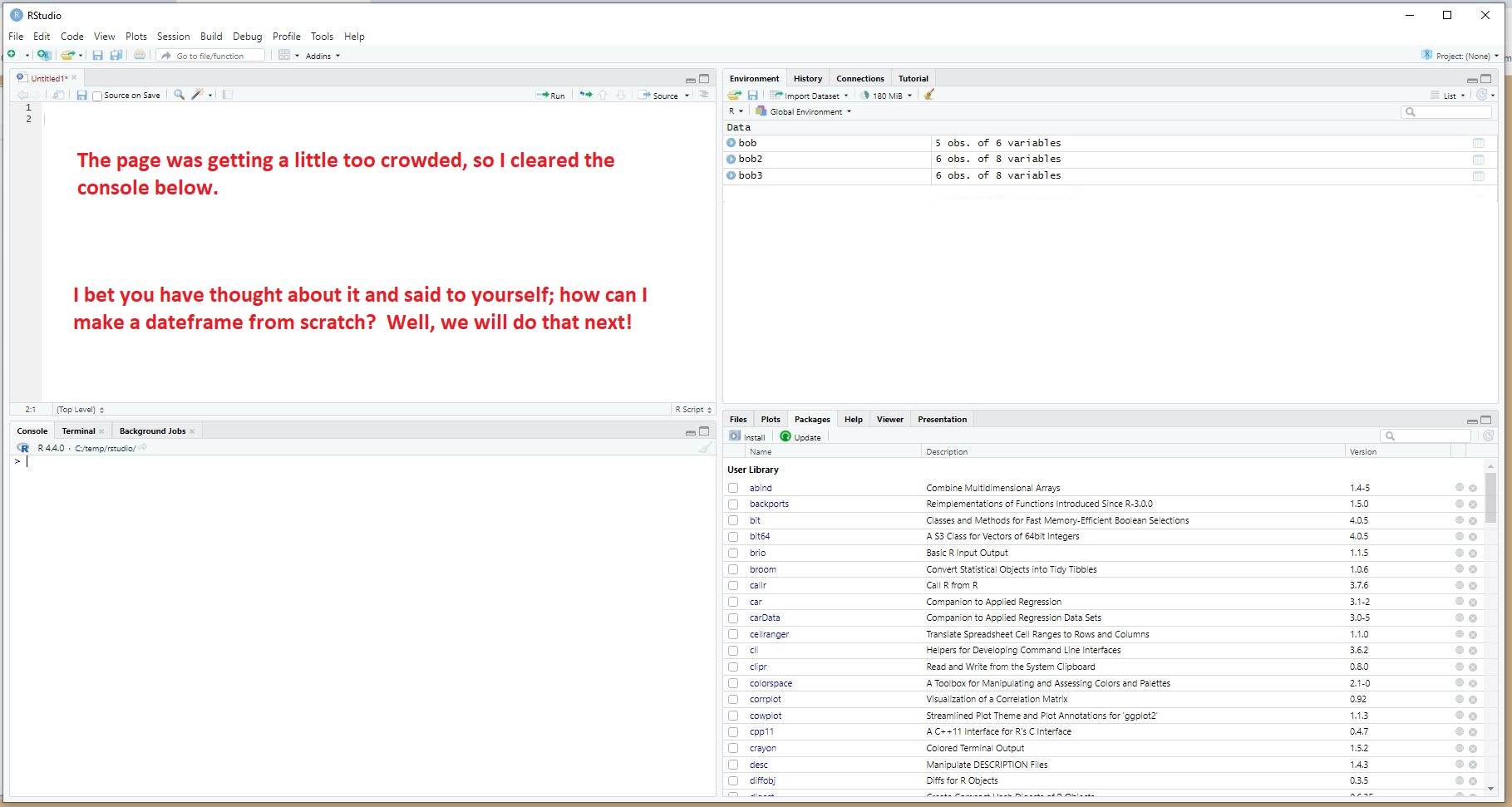
Task: Click the magnifier Find/Replace icon in editor
Action: pyautogui.click(x=179, y=95)
